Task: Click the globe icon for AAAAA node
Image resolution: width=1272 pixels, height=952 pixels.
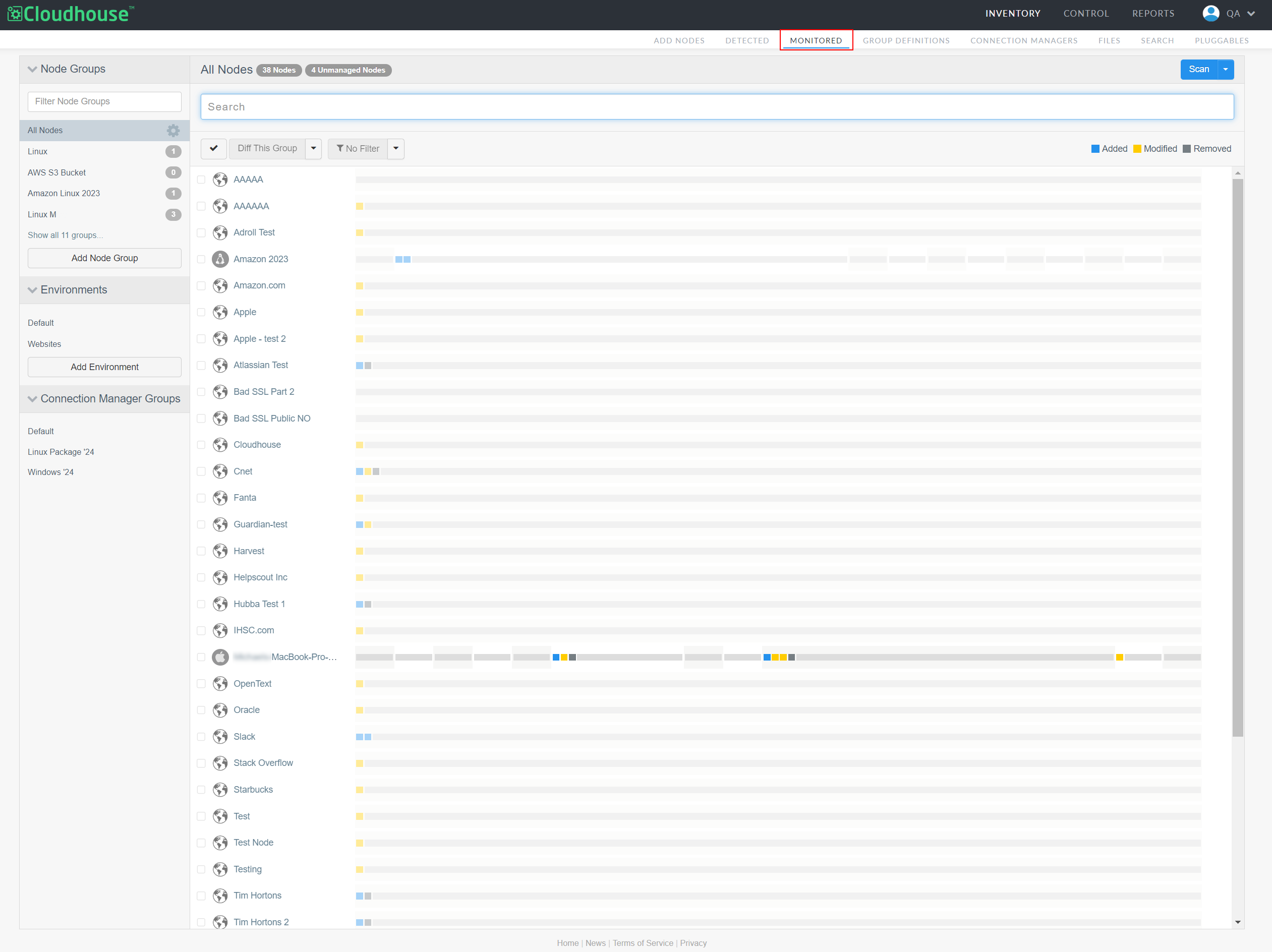Action: tap(220, 180)
